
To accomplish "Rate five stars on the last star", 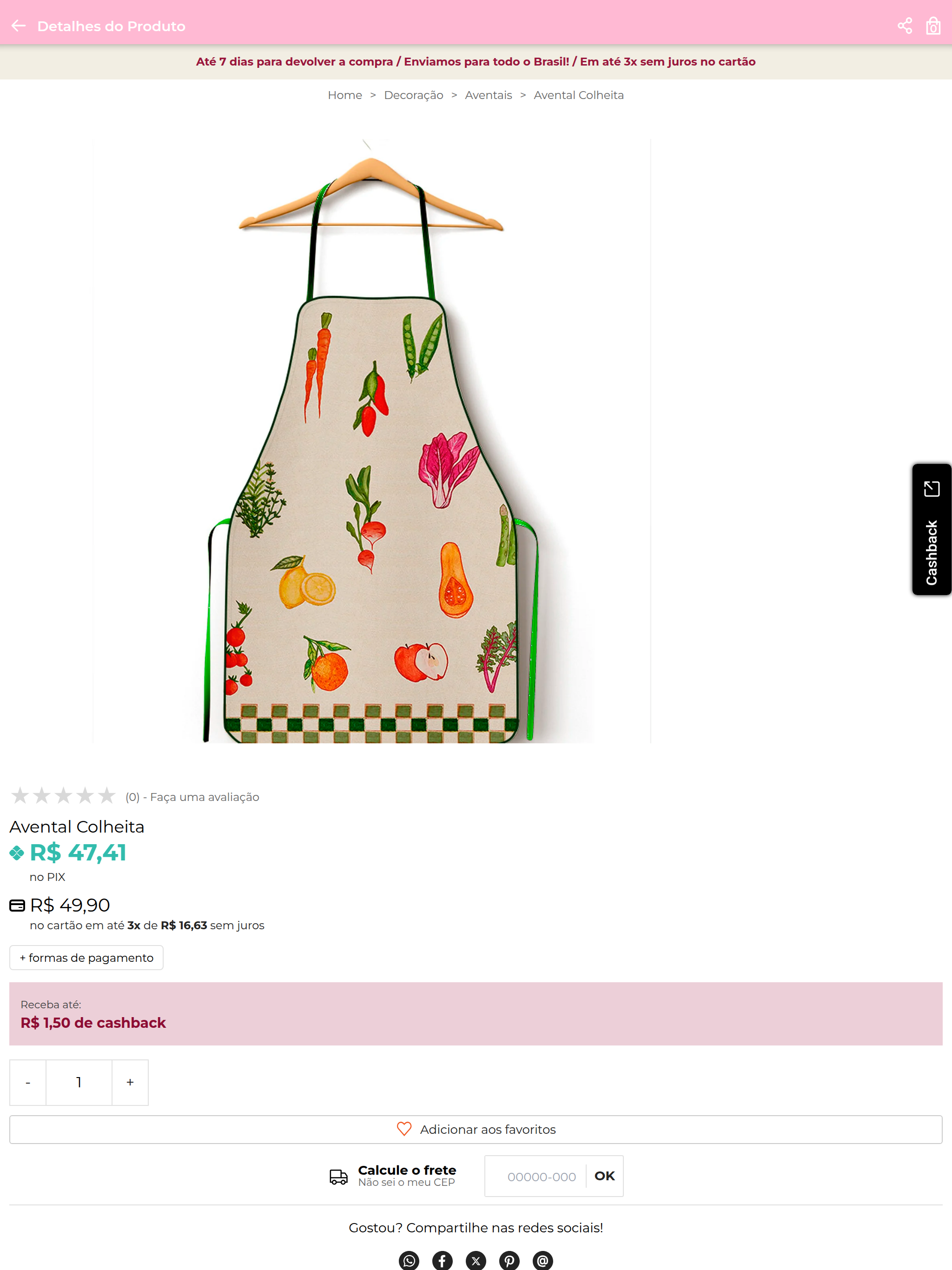I will click(x=107, y=796).
